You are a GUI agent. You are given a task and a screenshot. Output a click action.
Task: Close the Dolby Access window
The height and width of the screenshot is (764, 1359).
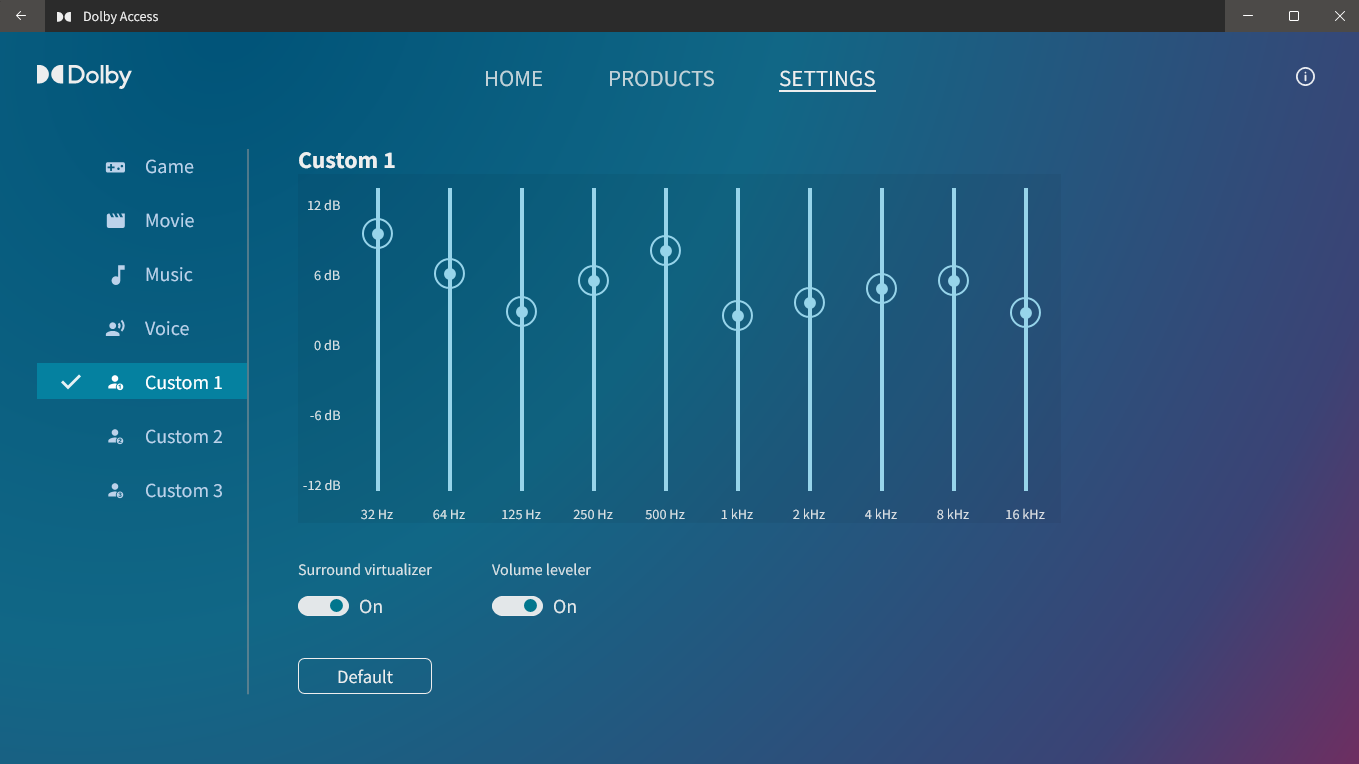pyautogui.click(x=1339, y=16)
